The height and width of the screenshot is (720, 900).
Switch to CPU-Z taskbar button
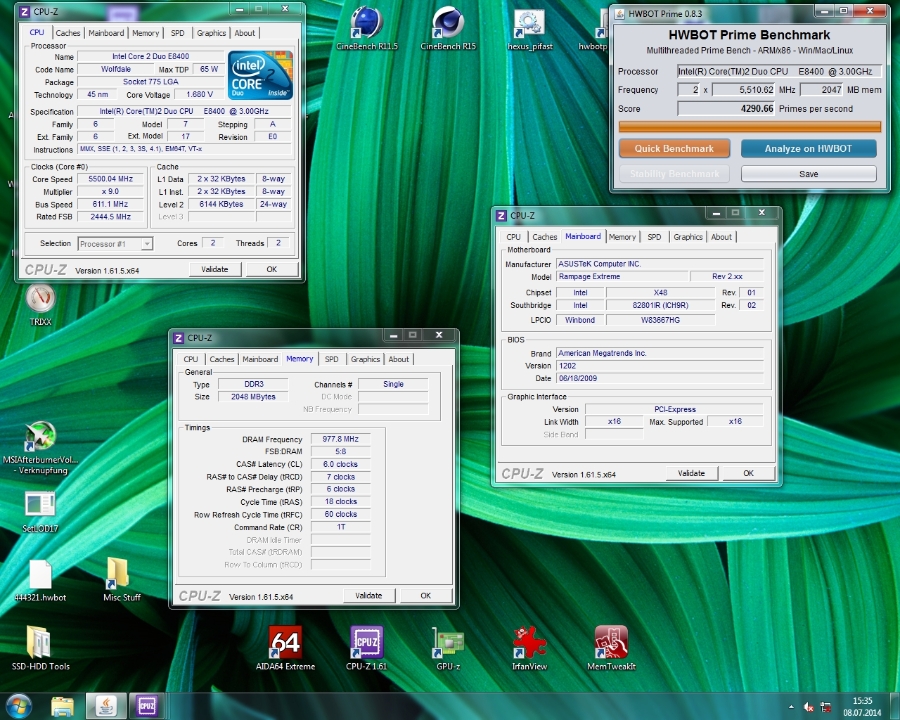[147, 706]
